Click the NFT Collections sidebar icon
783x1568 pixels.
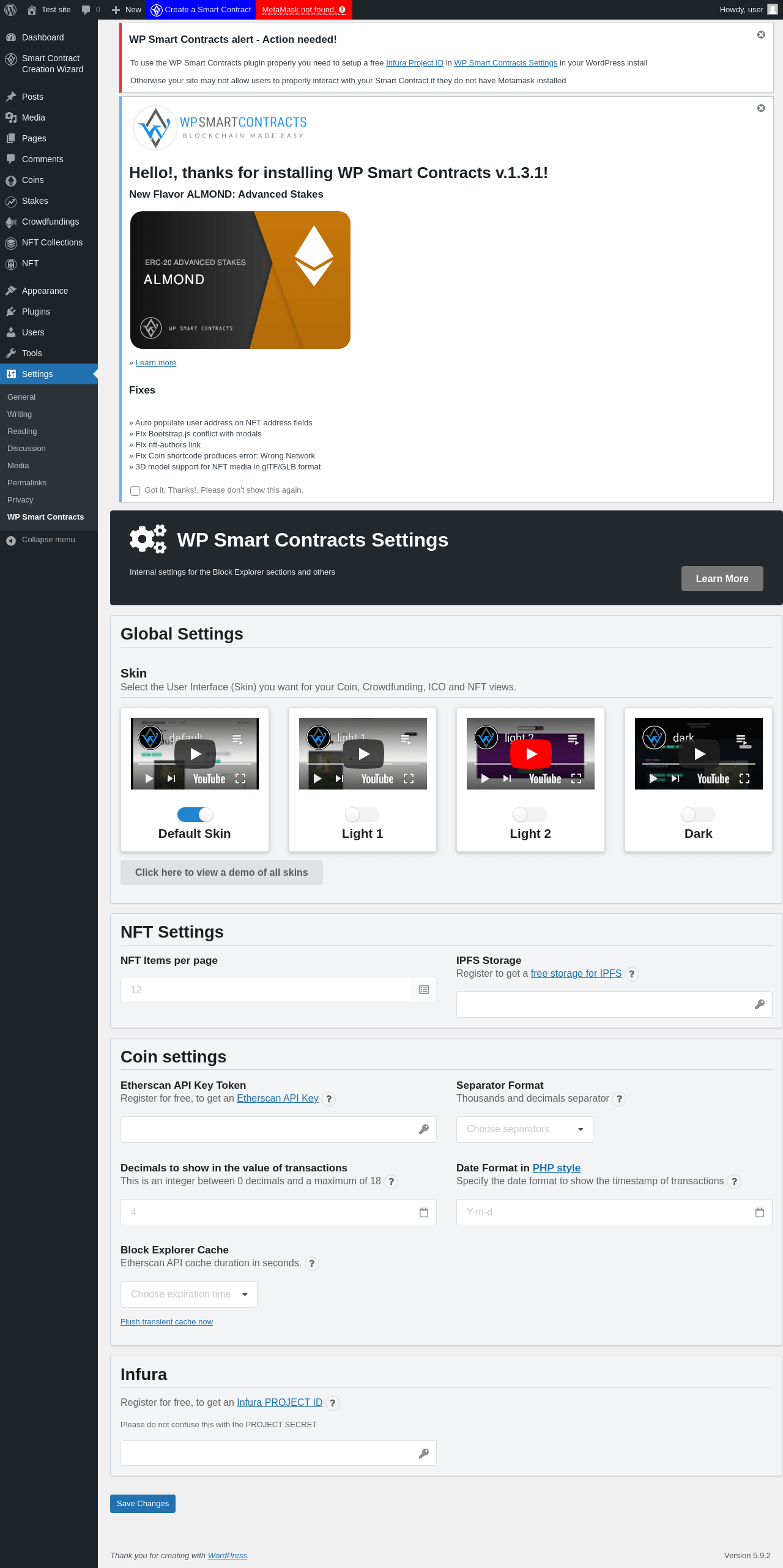coord(11,243)
